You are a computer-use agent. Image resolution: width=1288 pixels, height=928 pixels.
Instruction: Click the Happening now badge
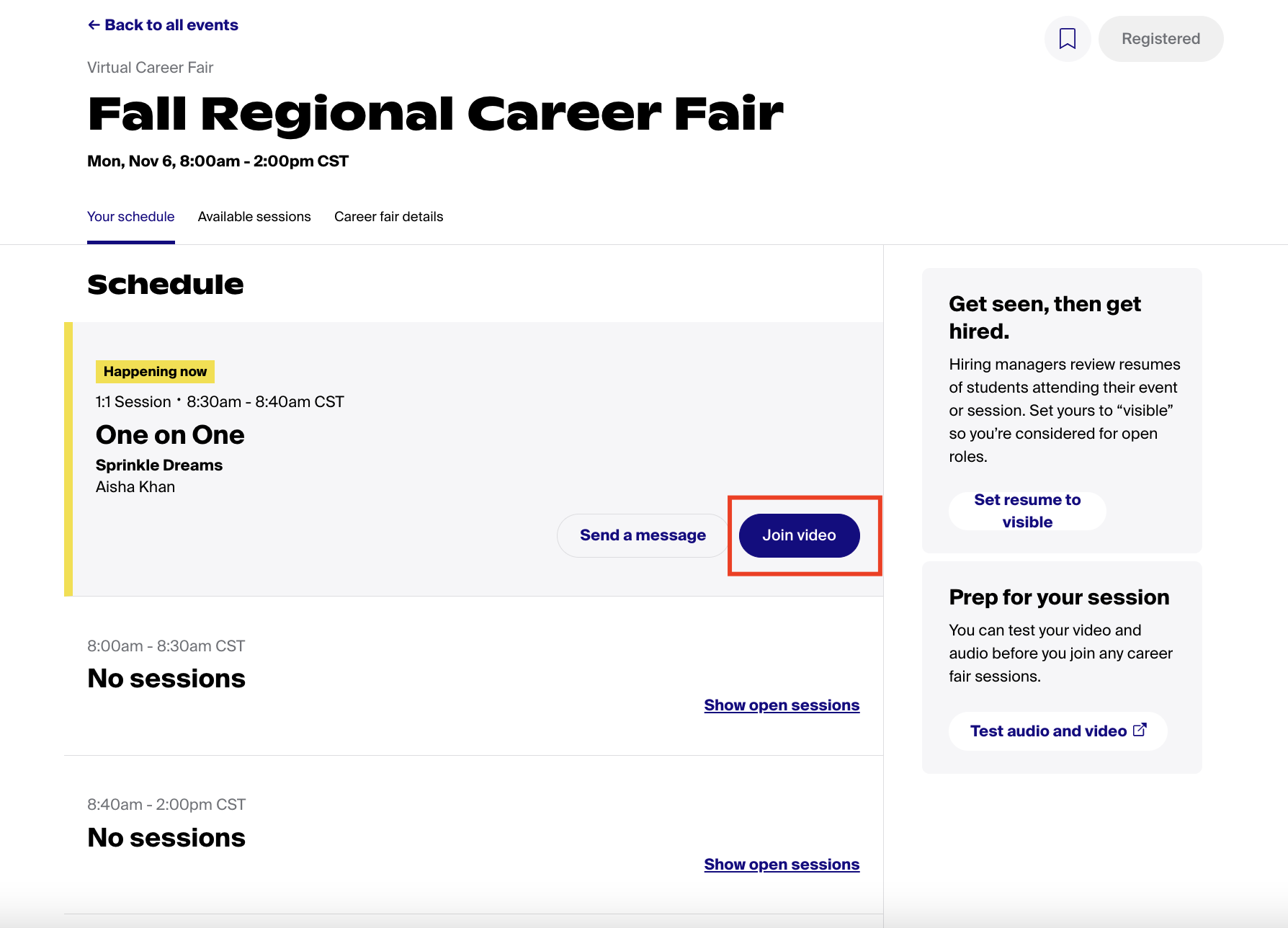point(155,371)
